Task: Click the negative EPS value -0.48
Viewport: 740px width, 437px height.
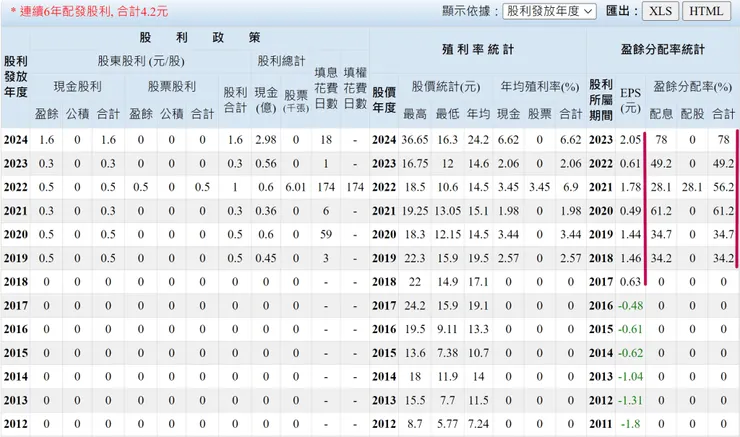Action: [x=631, y=305]
